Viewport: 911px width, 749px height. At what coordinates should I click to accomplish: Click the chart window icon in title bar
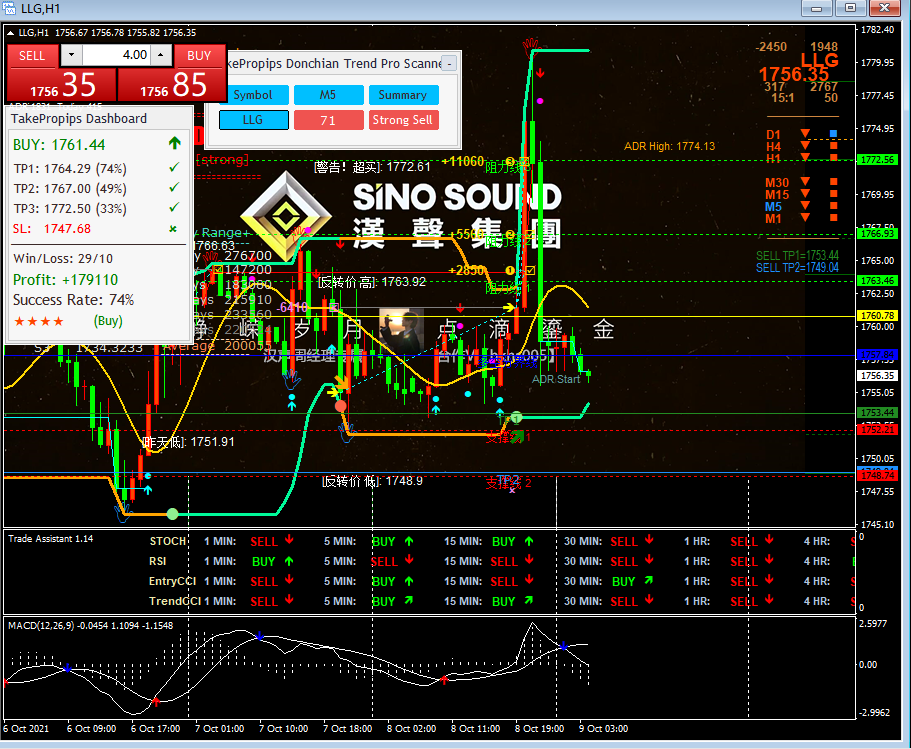coord(9,8)
